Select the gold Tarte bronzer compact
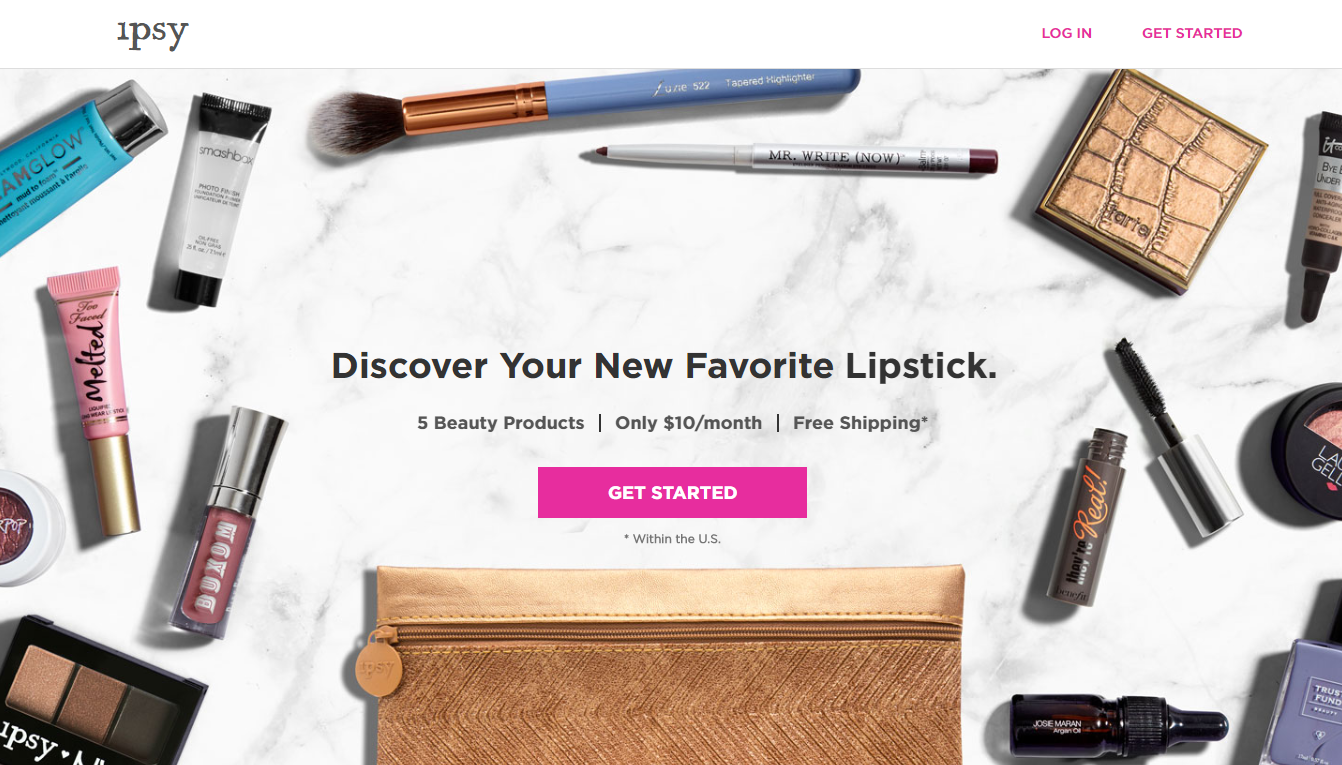 pos(1151,179)
